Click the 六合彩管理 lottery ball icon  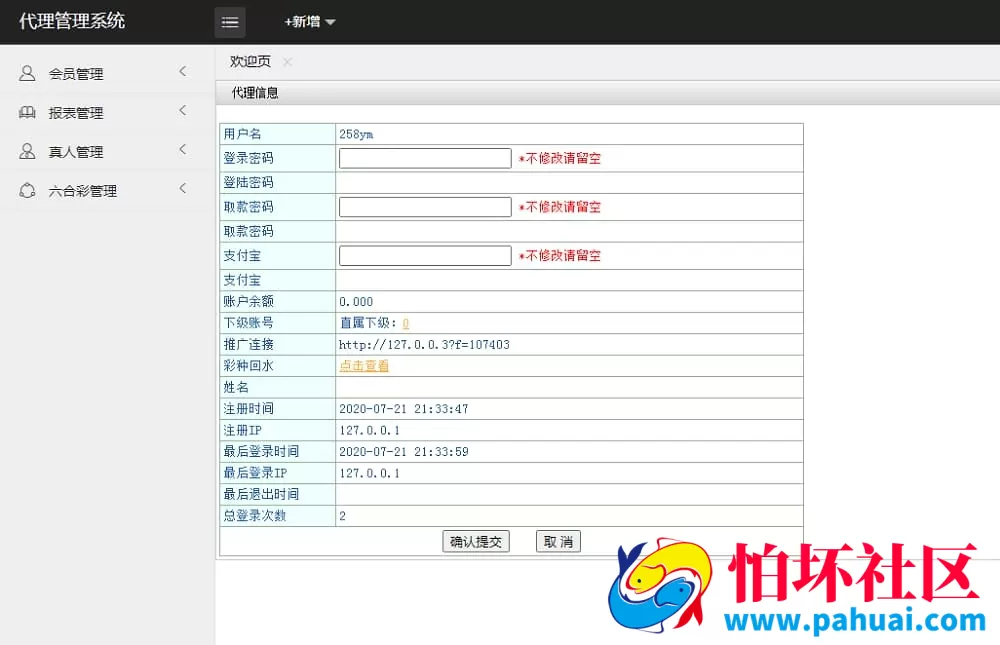pyautogui.click(x=25, y=190)
